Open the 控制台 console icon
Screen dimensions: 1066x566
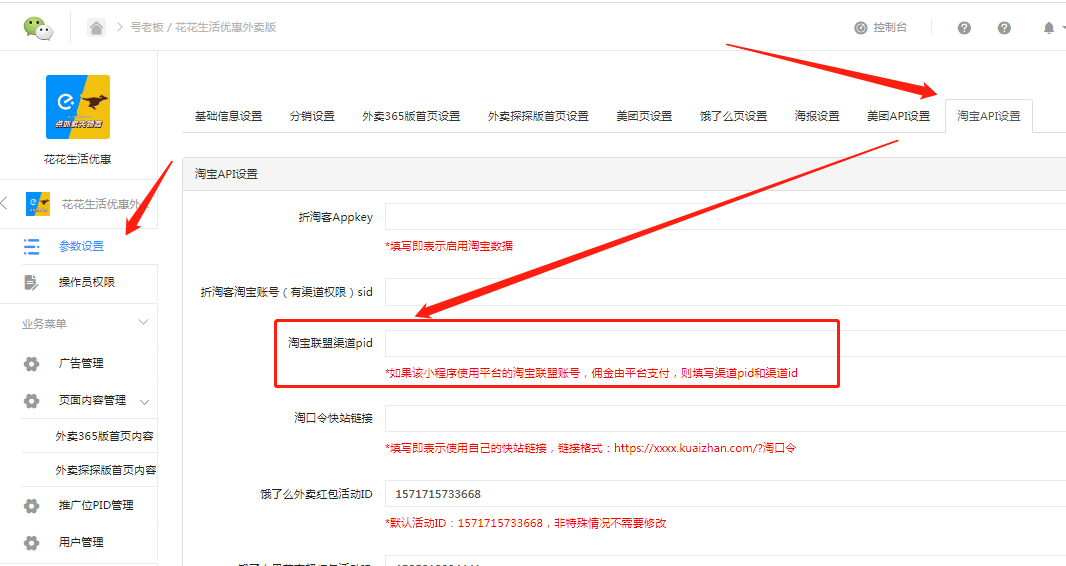(861, 28)
